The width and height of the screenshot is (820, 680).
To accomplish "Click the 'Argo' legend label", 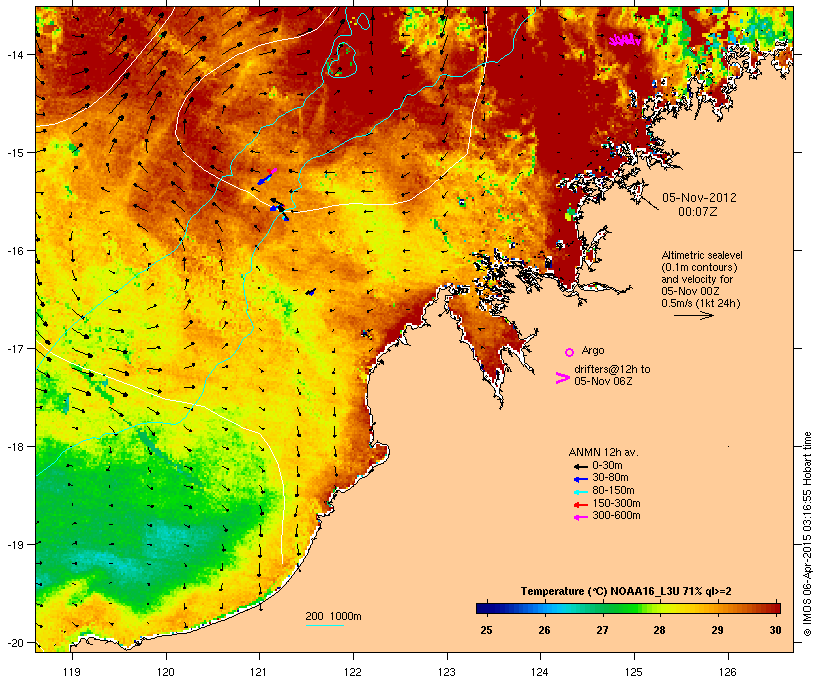I will [x=593, y=350].
